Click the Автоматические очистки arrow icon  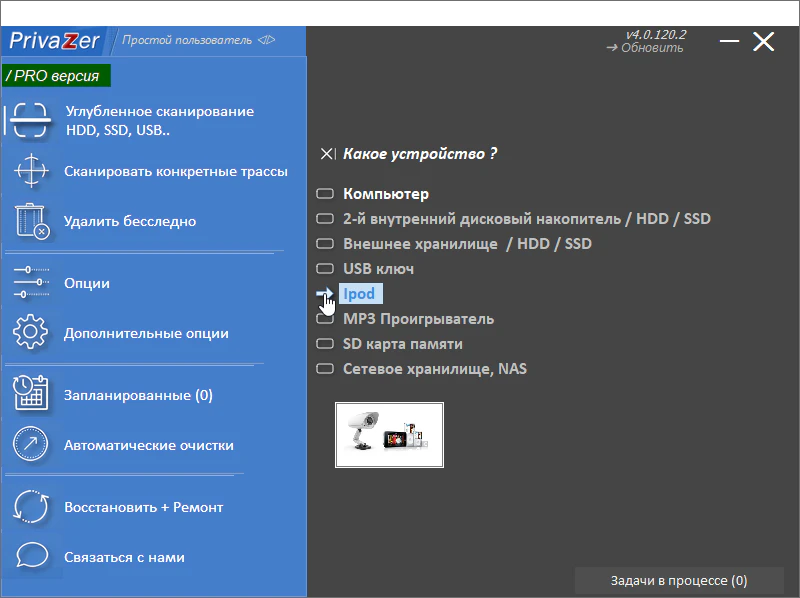[31, 445]
